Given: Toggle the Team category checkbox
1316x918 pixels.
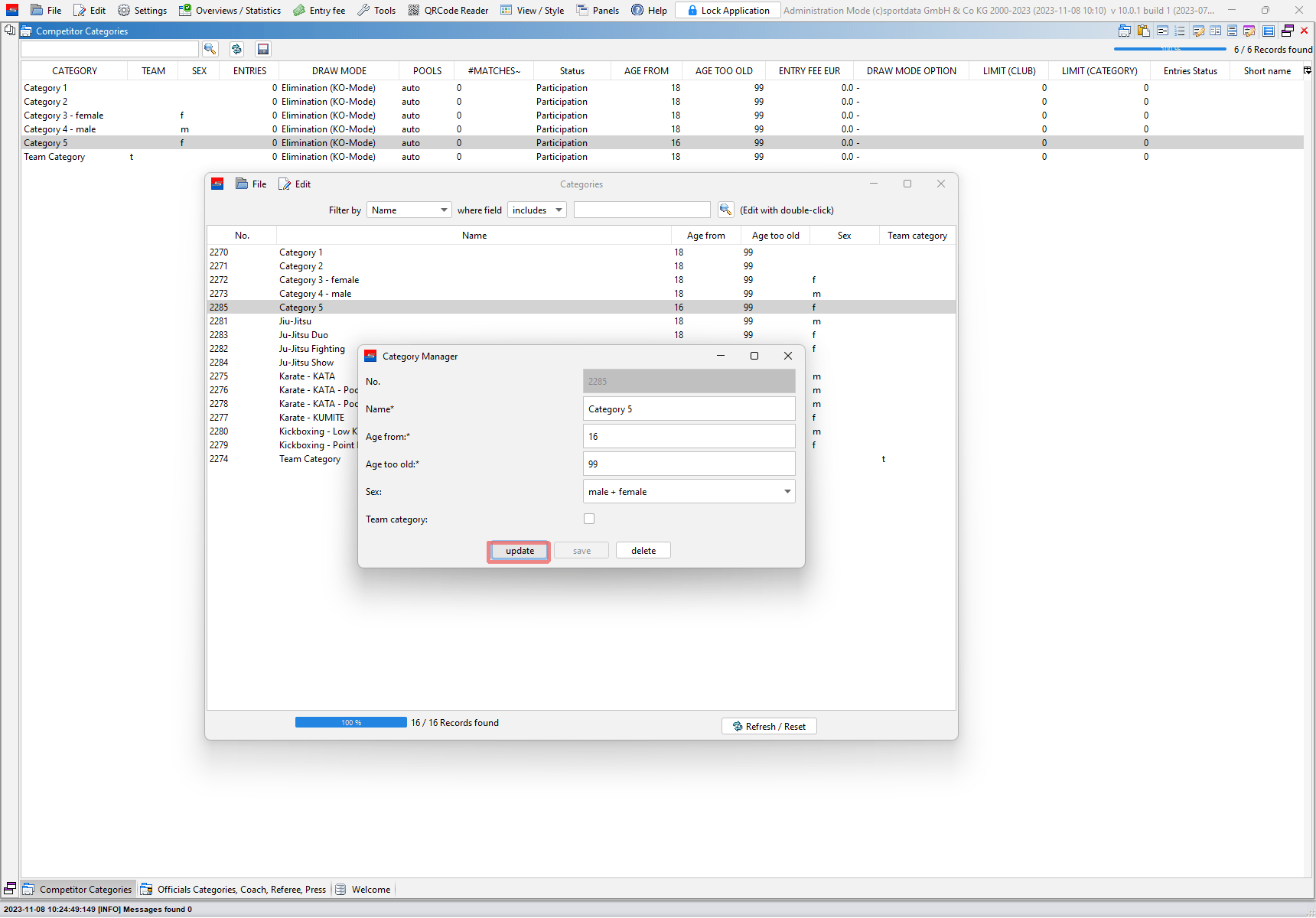Looking at the screenshot, I should click(x=589, y=519).
